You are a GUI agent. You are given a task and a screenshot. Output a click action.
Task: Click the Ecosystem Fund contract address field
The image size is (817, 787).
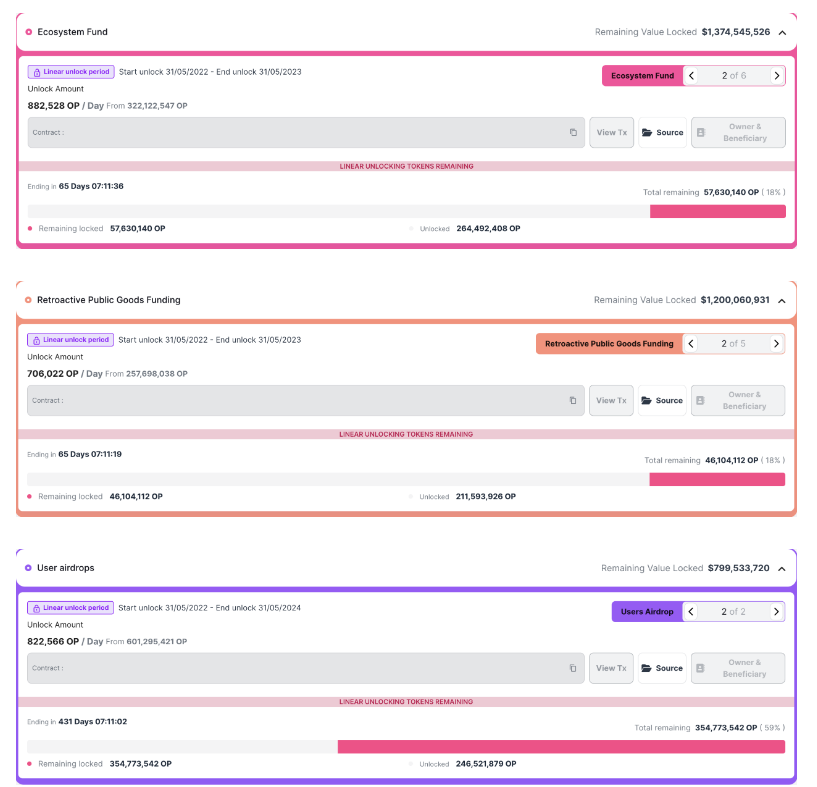click(x=306, y=132)
